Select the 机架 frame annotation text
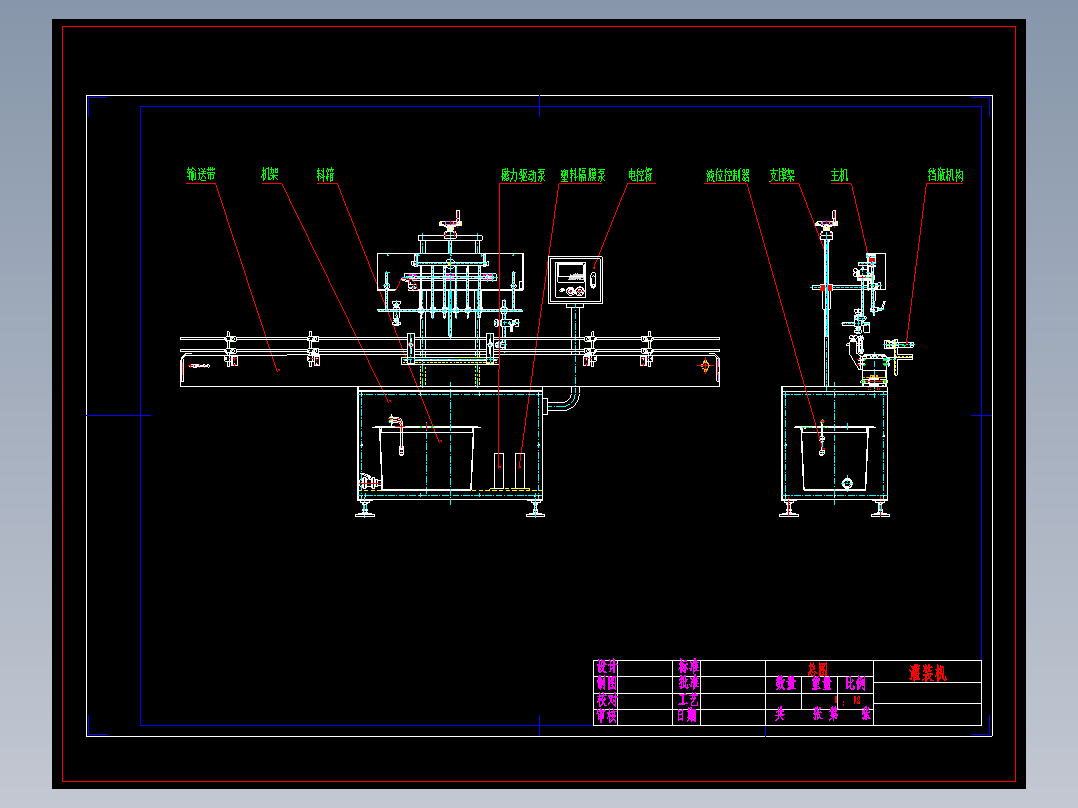 click(x=270, y=175)
